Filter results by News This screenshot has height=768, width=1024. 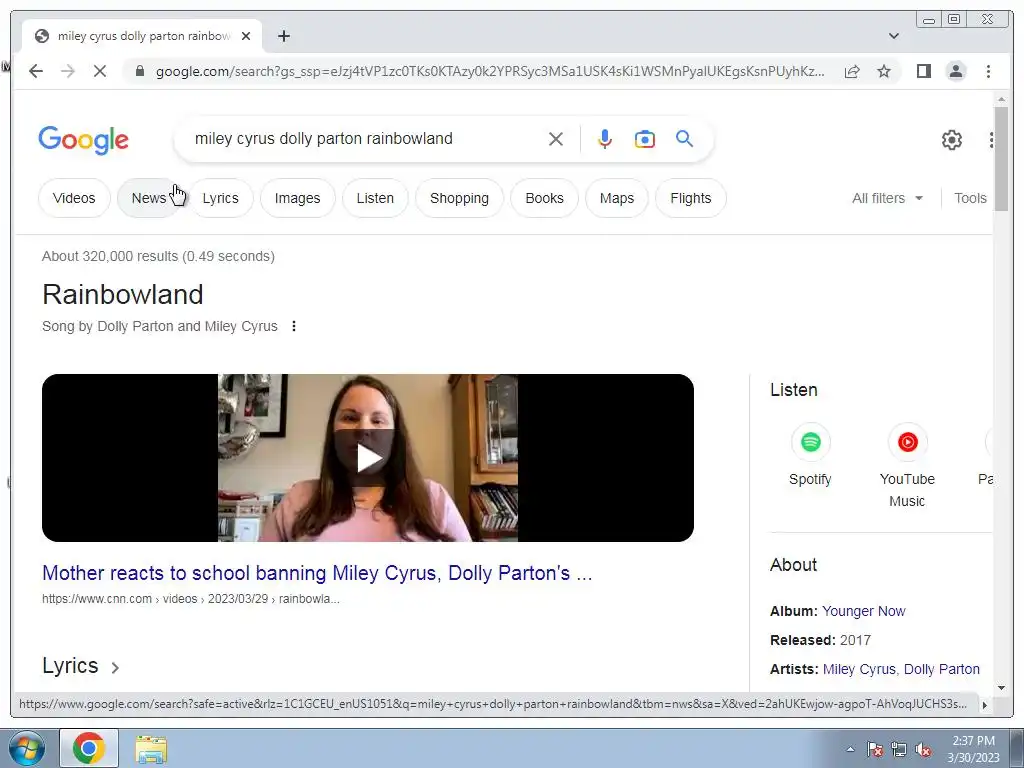click(148, 198)
